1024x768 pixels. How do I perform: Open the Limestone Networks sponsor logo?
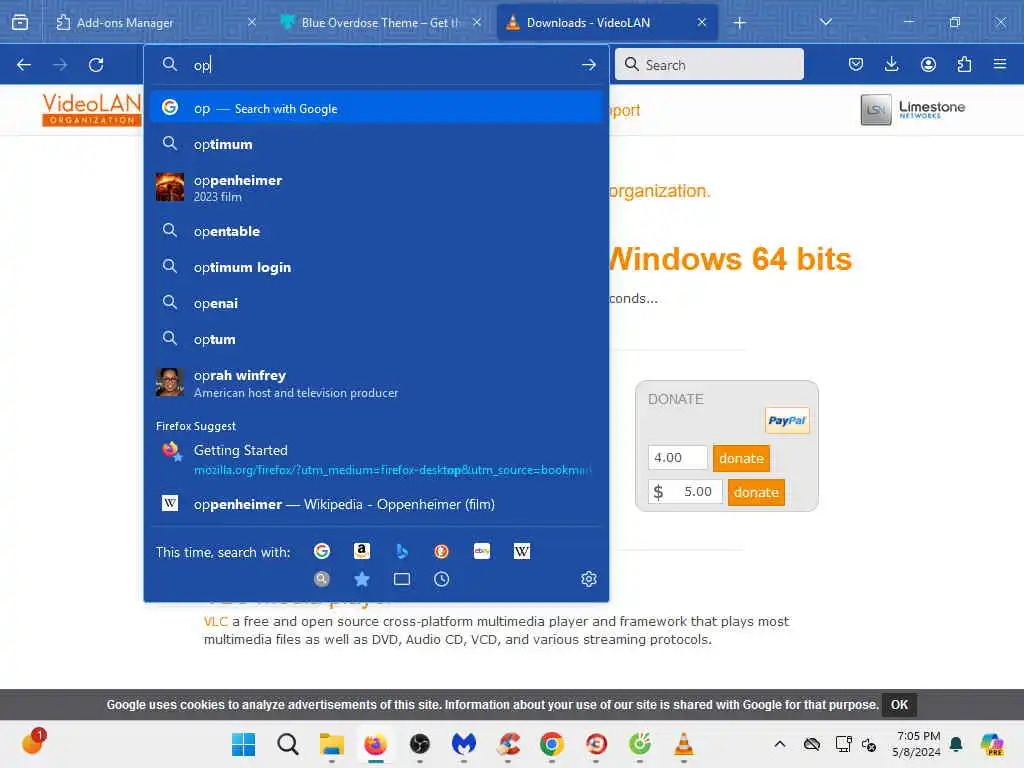click(x=912, y=109)
